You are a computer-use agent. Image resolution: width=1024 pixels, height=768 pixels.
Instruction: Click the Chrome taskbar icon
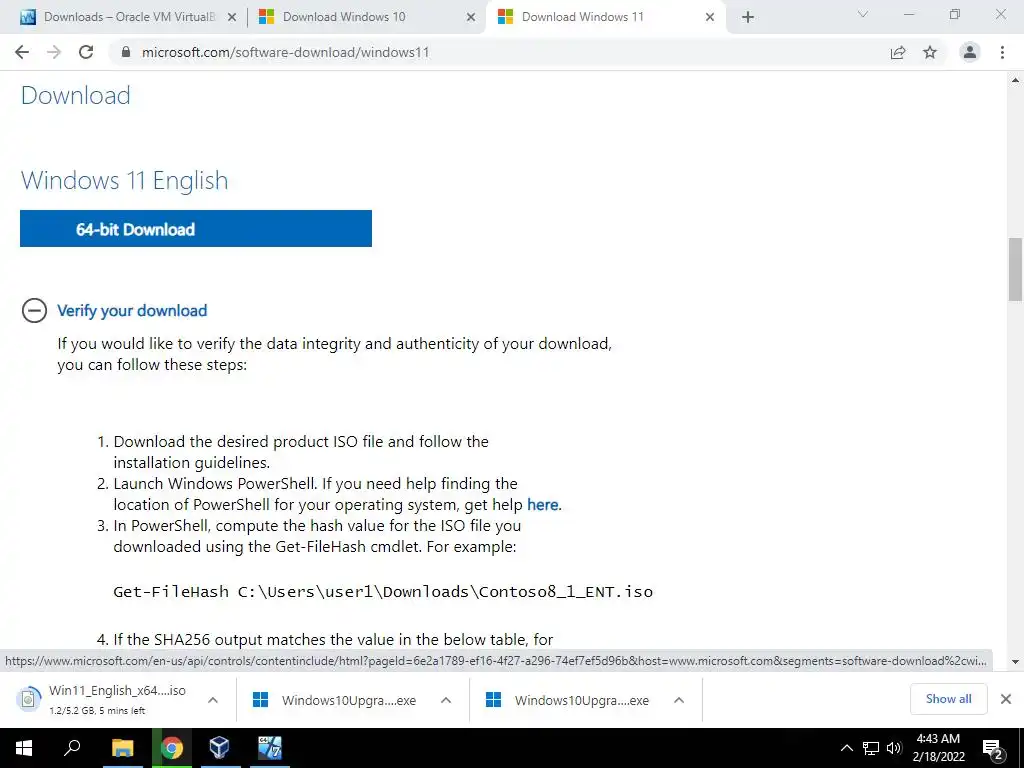tap(172, 748)
